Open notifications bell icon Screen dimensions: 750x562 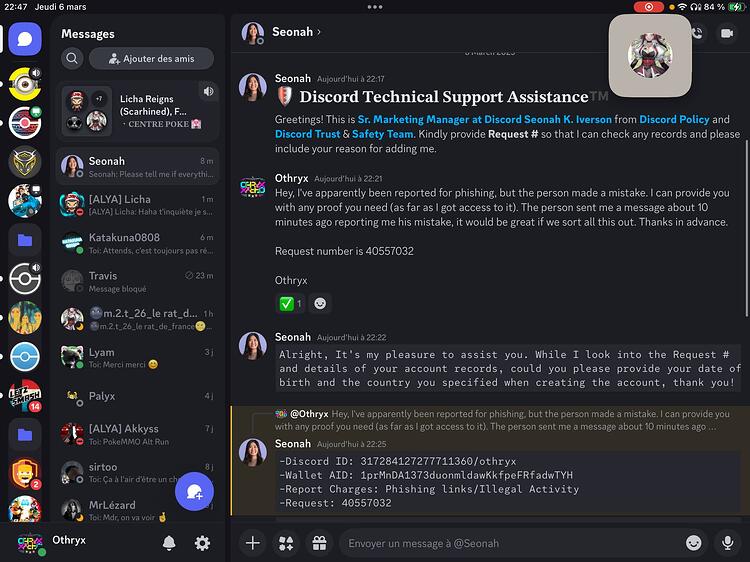point(169,543)
